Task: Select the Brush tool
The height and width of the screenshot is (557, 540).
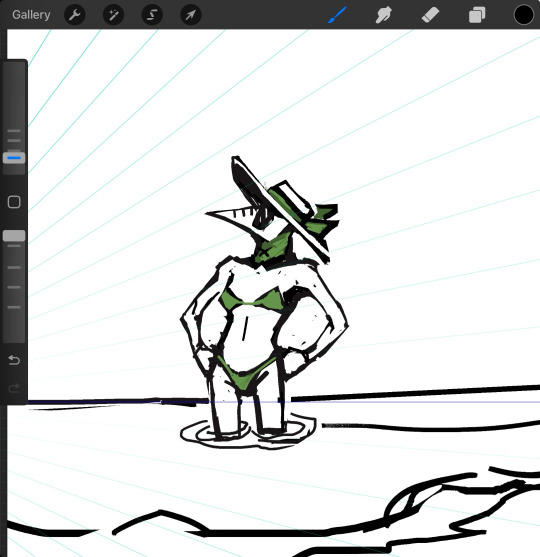Action: pyautogui.click(x=337, y=15)
